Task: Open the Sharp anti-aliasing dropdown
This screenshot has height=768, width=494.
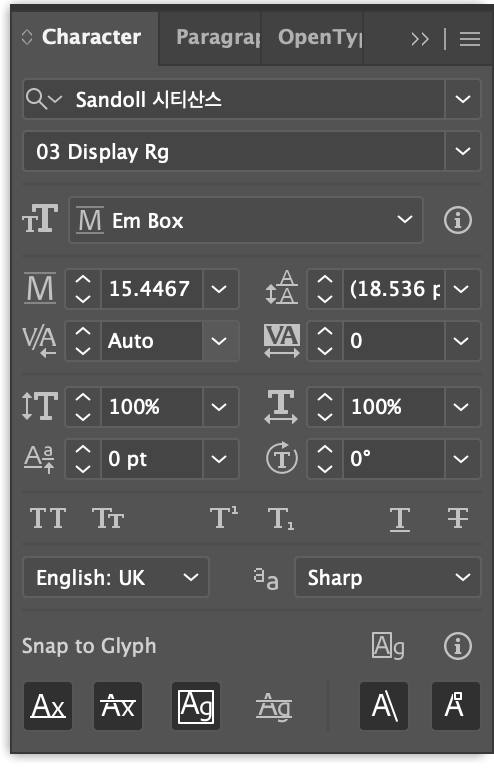Action: pos(388,577)
